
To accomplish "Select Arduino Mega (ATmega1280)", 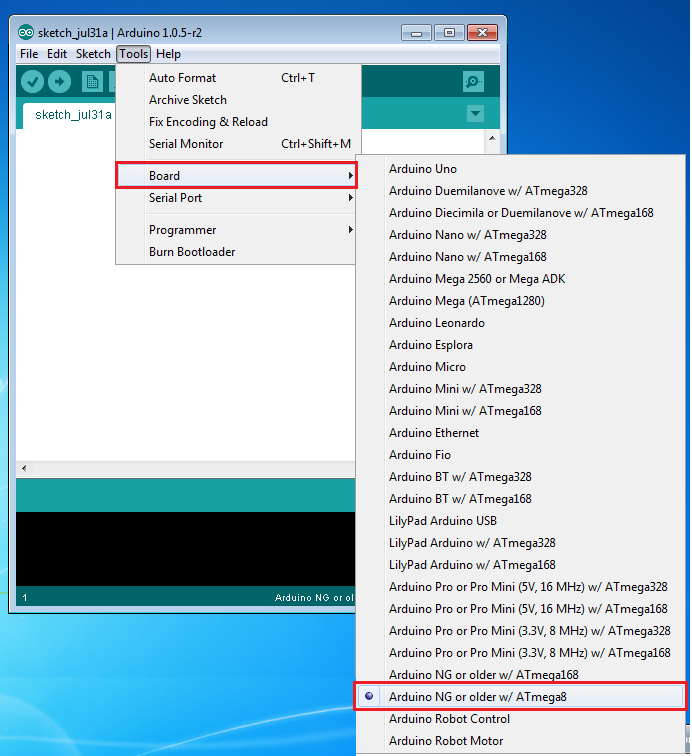I will [520, 301].
